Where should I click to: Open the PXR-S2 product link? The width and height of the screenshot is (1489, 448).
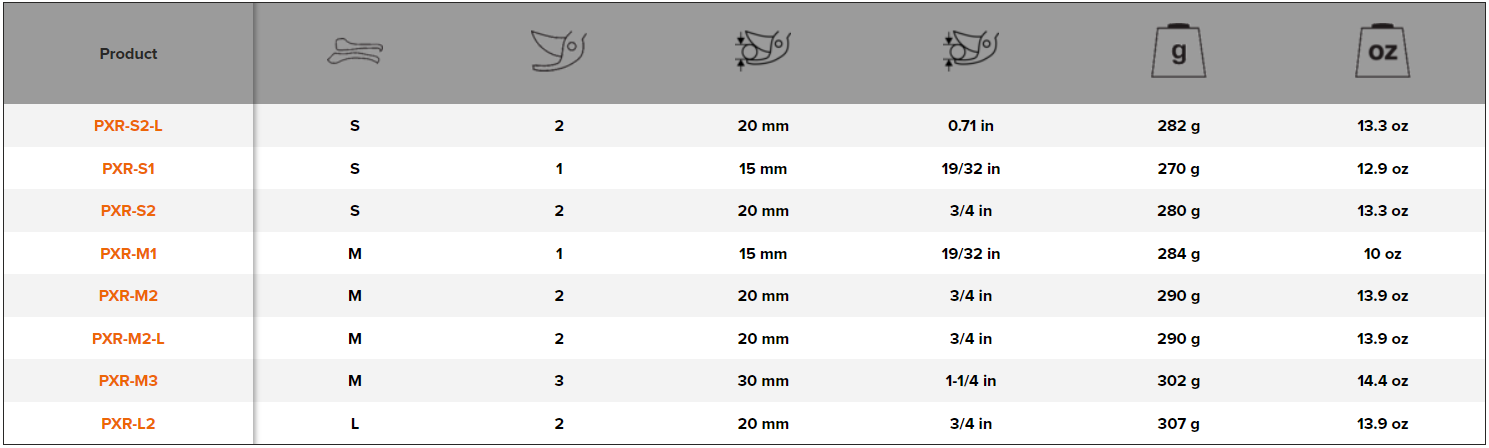(128, 211)
